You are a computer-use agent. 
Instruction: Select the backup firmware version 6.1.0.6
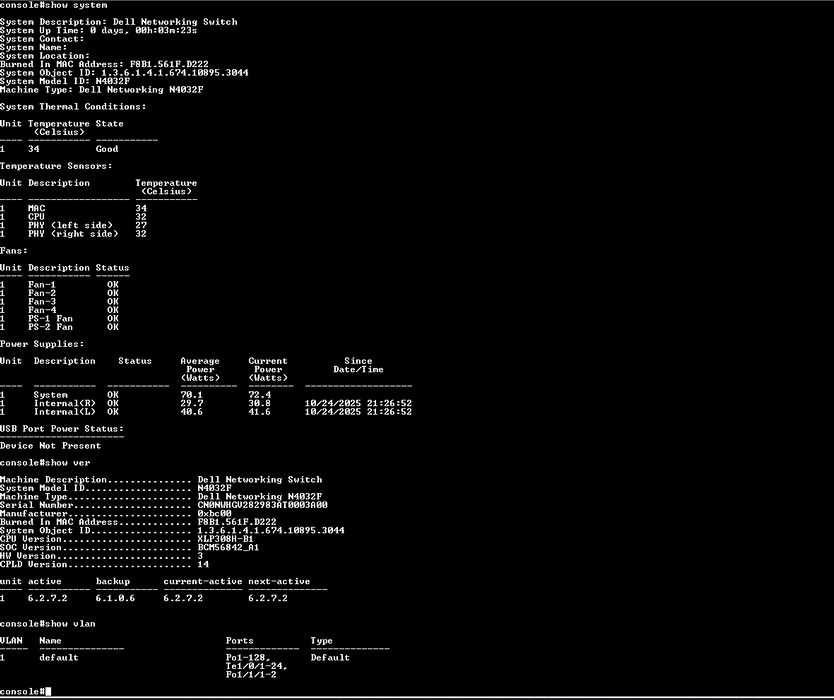[x=115, y=598]
